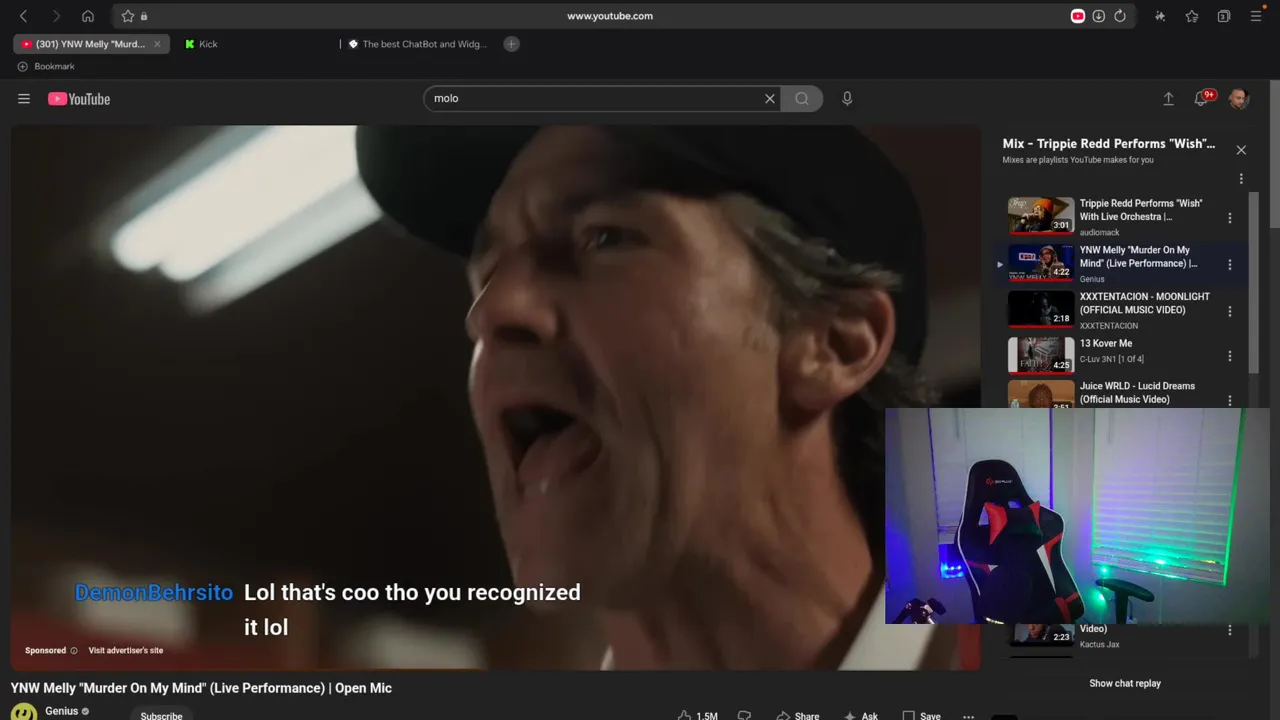The height and width of the screenshot is (720, 1280).
Task: Start voice search with microphone icon
Action: click(847, 98)
